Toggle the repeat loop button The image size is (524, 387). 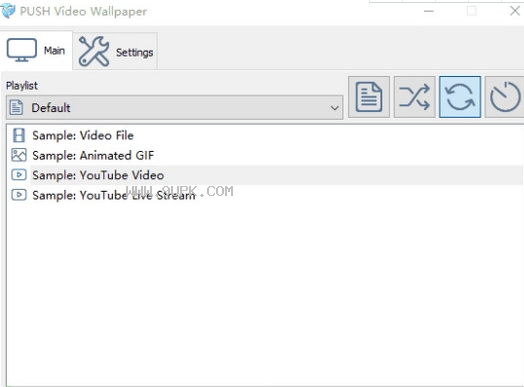[460, 97]
